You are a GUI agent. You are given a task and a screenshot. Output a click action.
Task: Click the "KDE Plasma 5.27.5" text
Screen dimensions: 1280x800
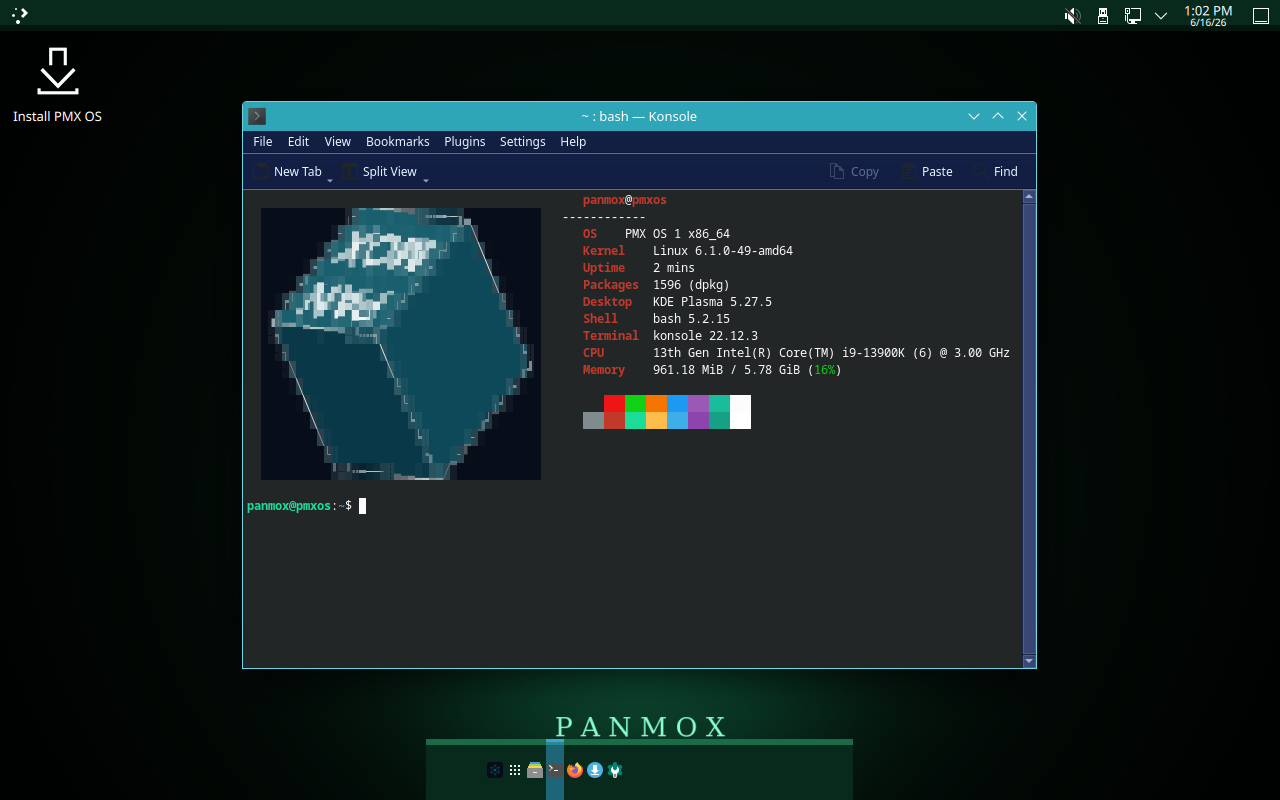click(713, 302)
